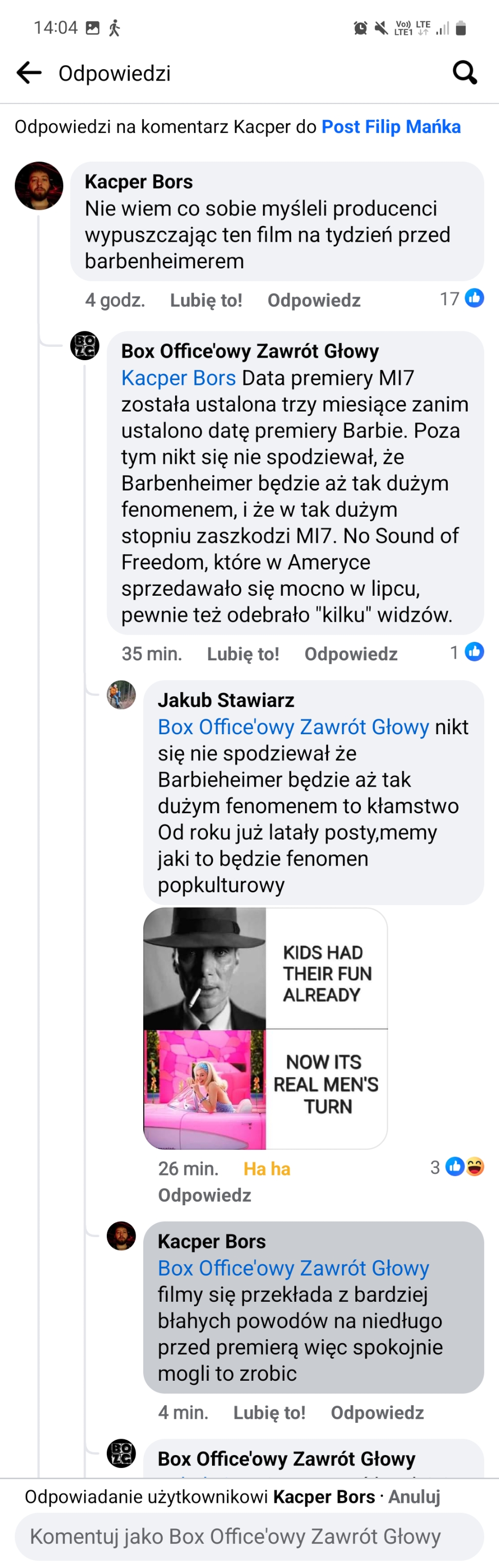The image size is (499, 1568).
Task: Toggle 'Lubię to!' on Kacper's first comment
Action: click(206, 300)
